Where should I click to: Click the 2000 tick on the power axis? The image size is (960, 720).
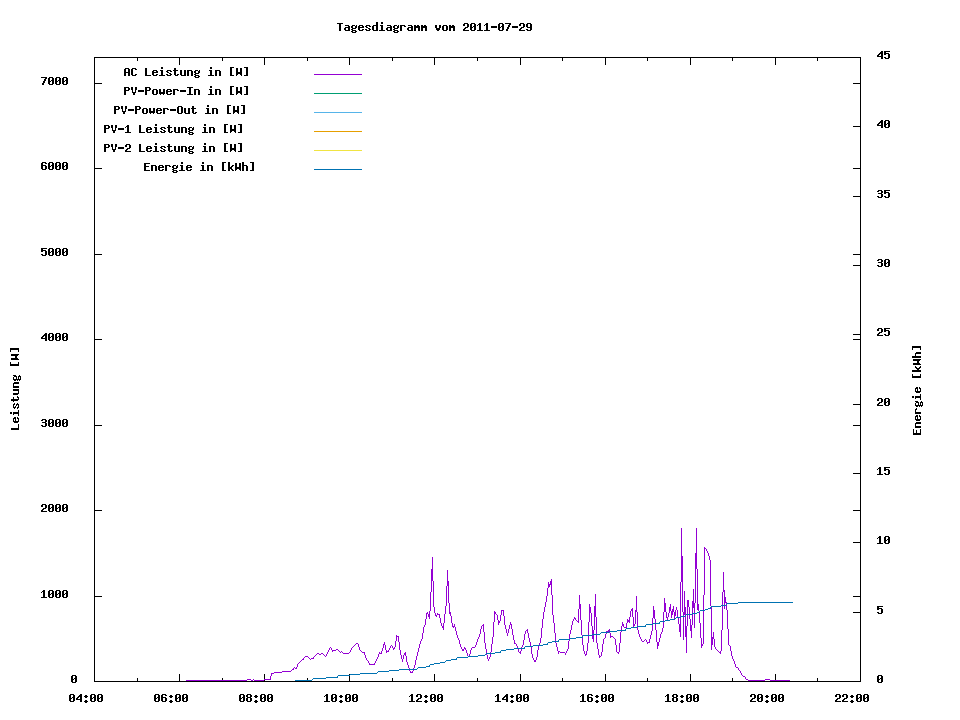coord(53,509)
